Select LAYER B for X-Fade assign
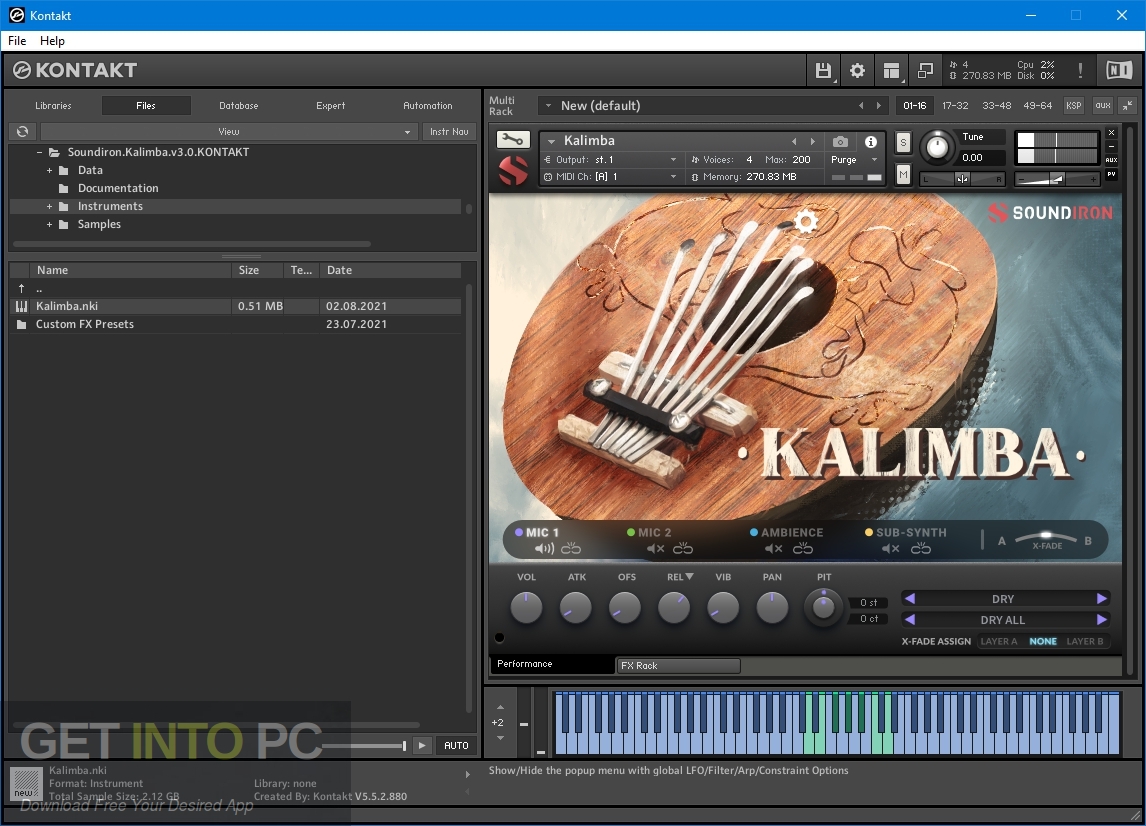1146x826 pixels. coord(1085,641)
